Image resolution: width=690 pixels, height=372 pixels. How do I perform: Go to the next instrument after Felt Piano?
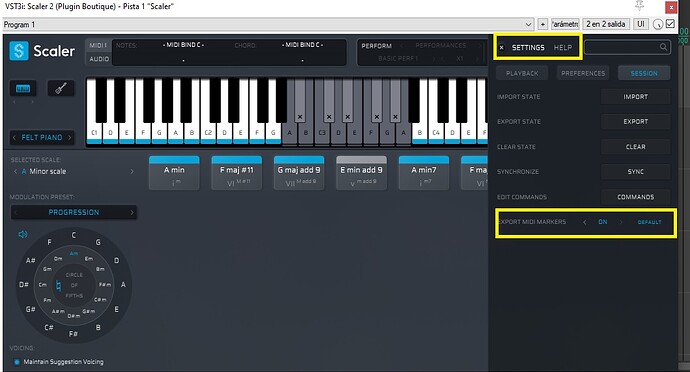[x=69, y=138]
